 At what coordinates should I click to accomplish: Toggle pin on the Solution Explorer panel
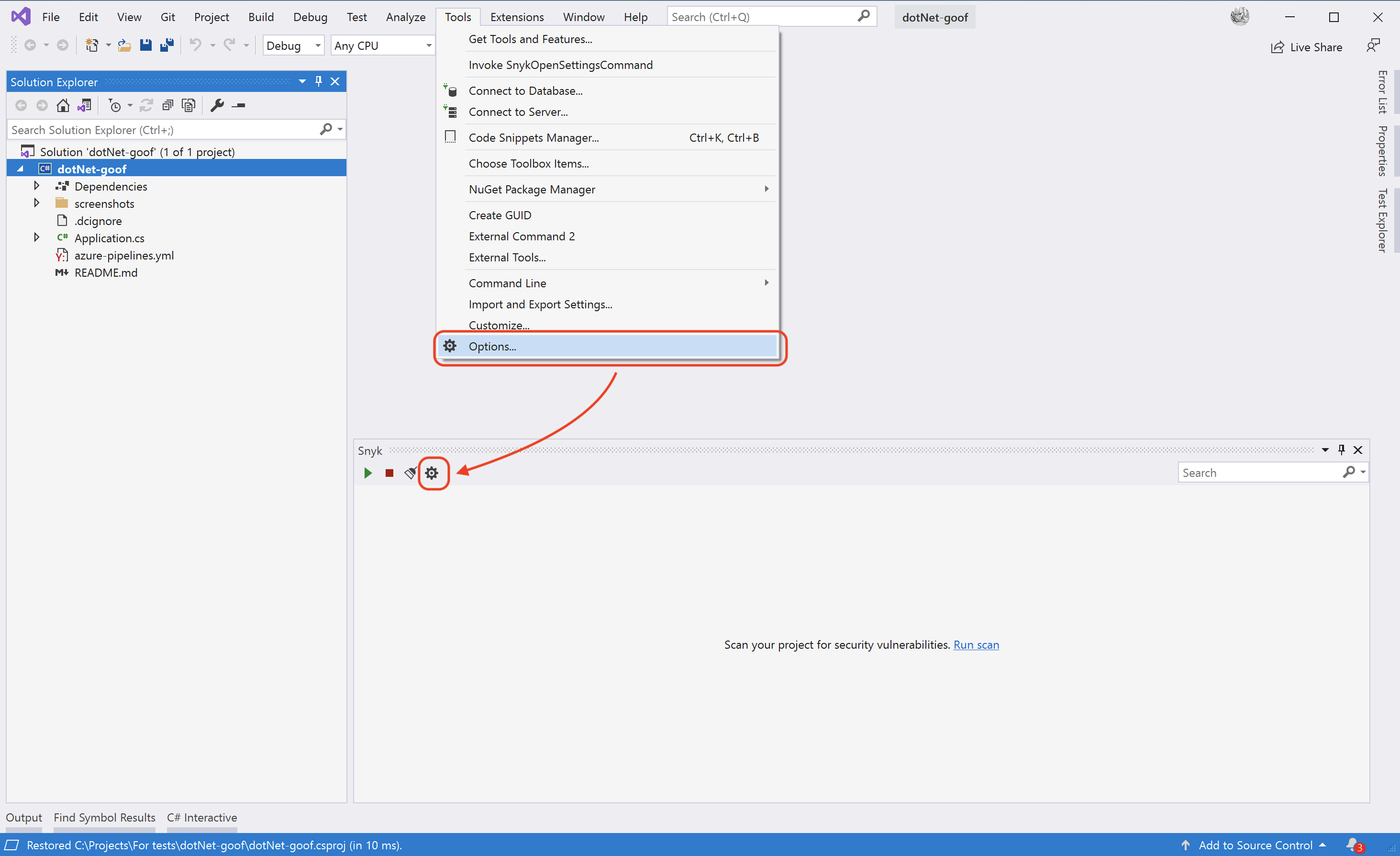[319, 81]
